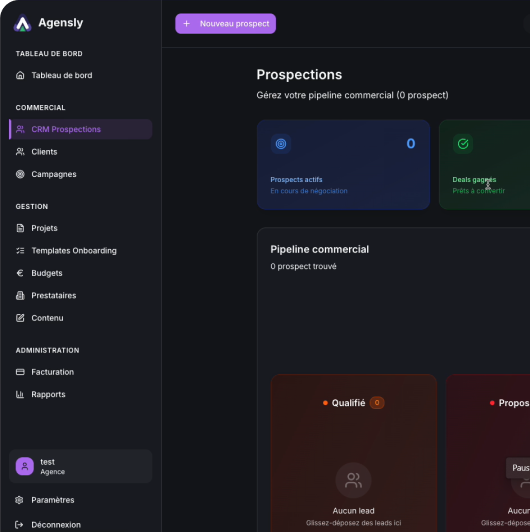Viewport: 530px width, 532px height.
Task: Click the Prospections page title
Action: coord(299,75)
